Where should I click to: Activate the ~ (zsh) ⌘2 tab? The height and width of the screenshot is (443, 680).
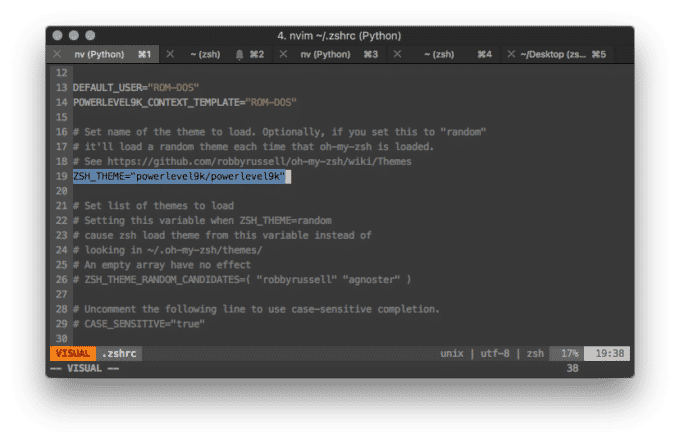coord(210,54)
